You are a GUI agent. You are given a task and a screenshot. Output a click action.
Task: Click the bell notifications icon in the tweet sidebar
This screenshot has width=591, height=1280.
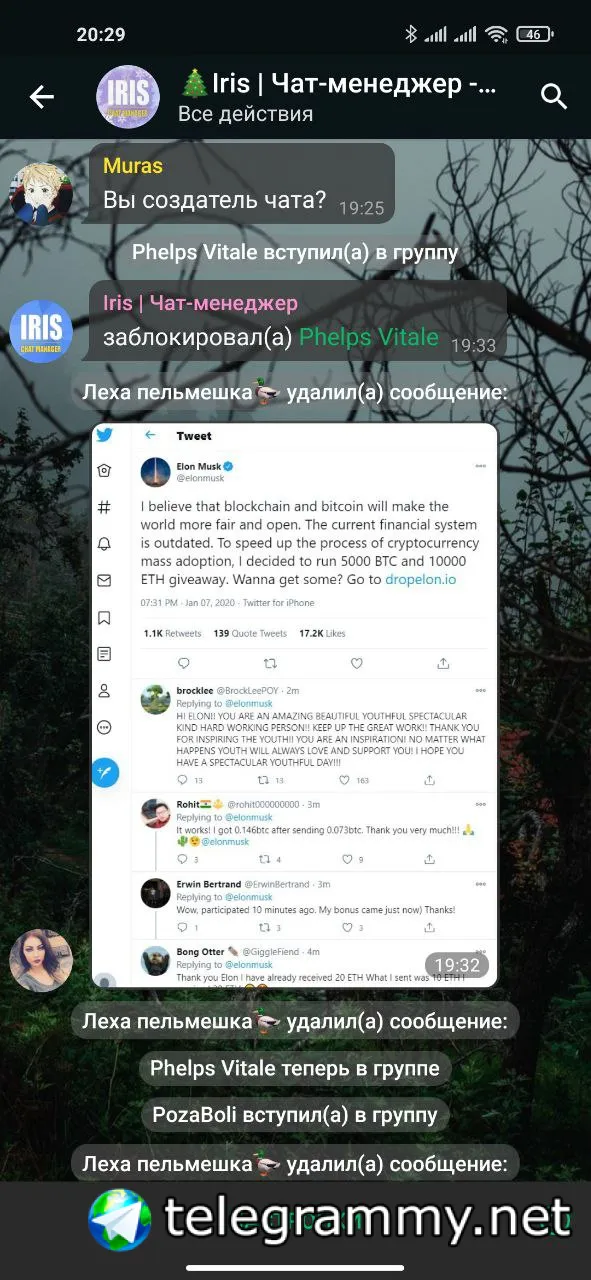pyautogui.click(x=105, y=544)
